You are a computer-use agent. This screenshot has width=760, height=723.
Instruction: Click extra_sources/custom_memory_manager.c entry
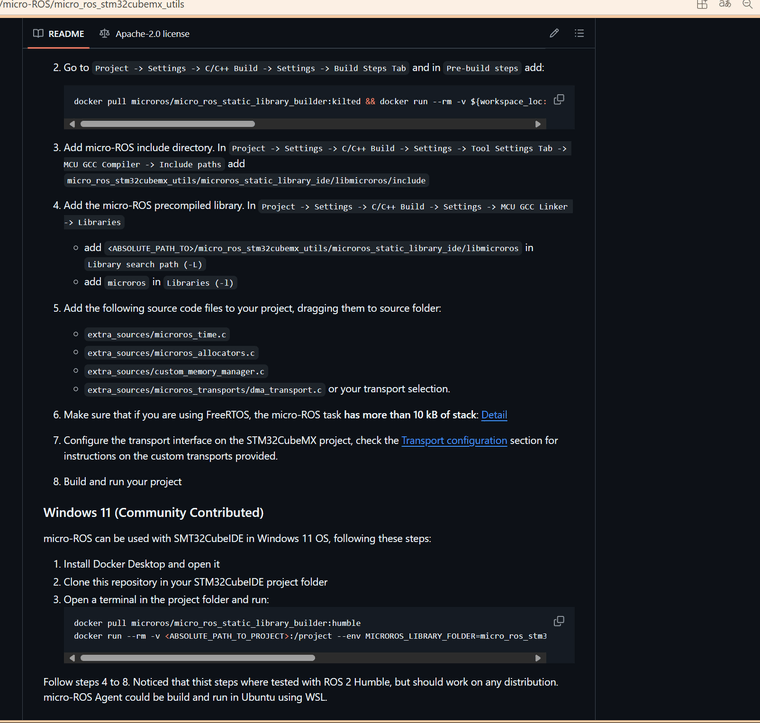(x=176, y=372)
